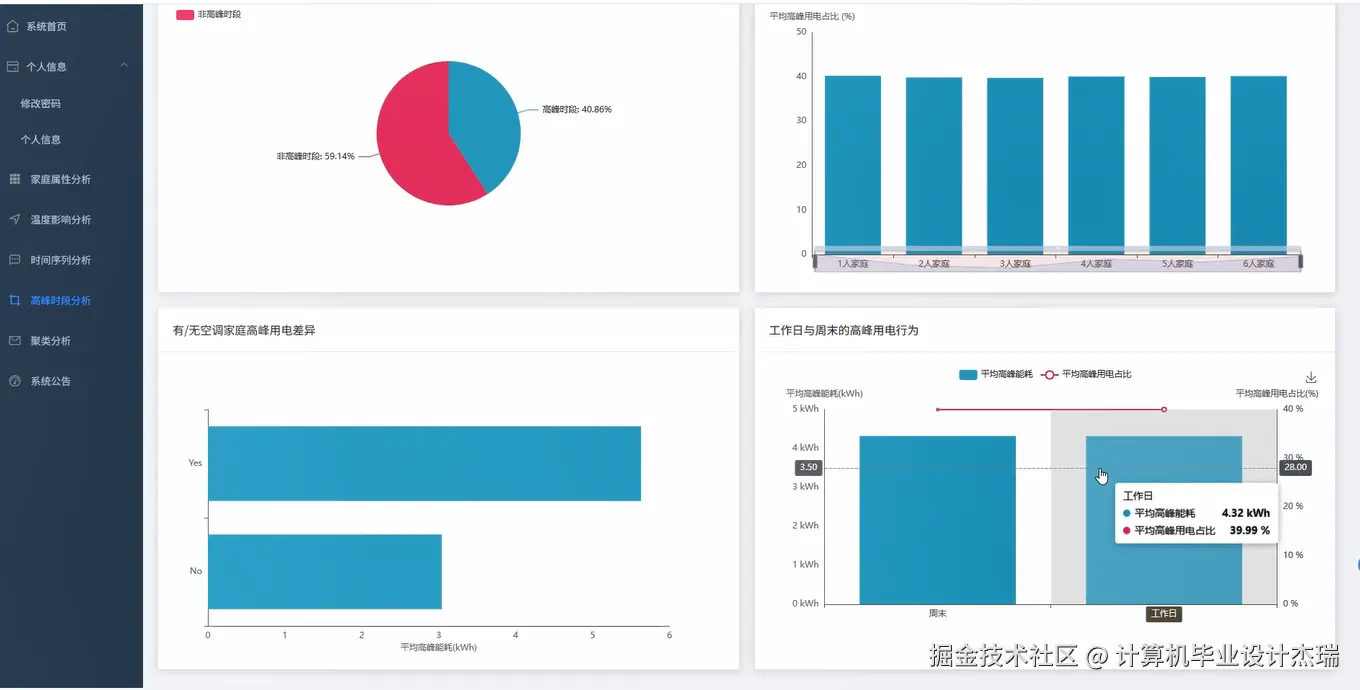This screenshot has height=690, width=1360.
Task: Click the 平均高峰用电占比 (%) axis title
Action: pos(812,16)
